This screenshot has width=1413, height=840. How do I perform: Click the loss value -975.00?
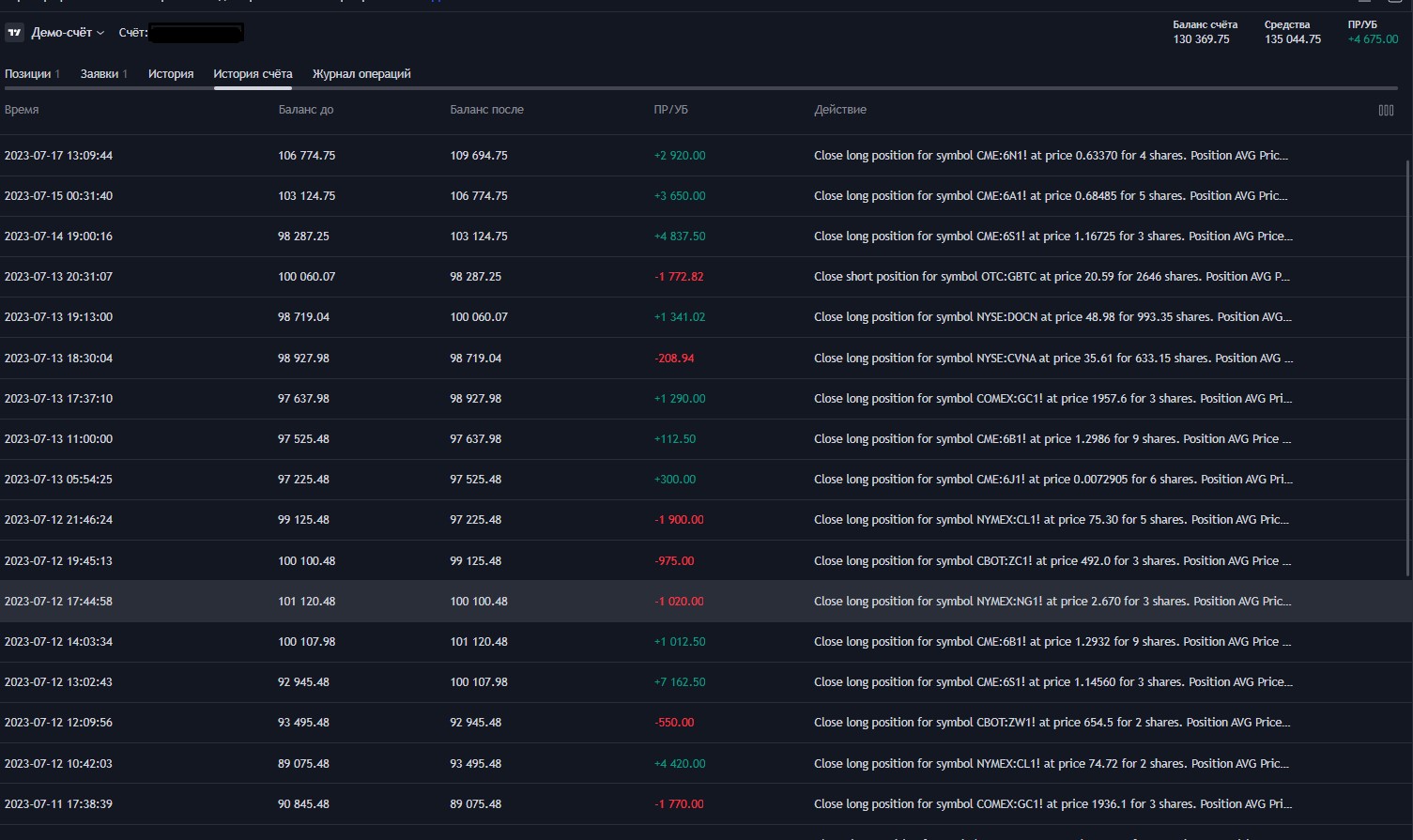click(674, 561)
